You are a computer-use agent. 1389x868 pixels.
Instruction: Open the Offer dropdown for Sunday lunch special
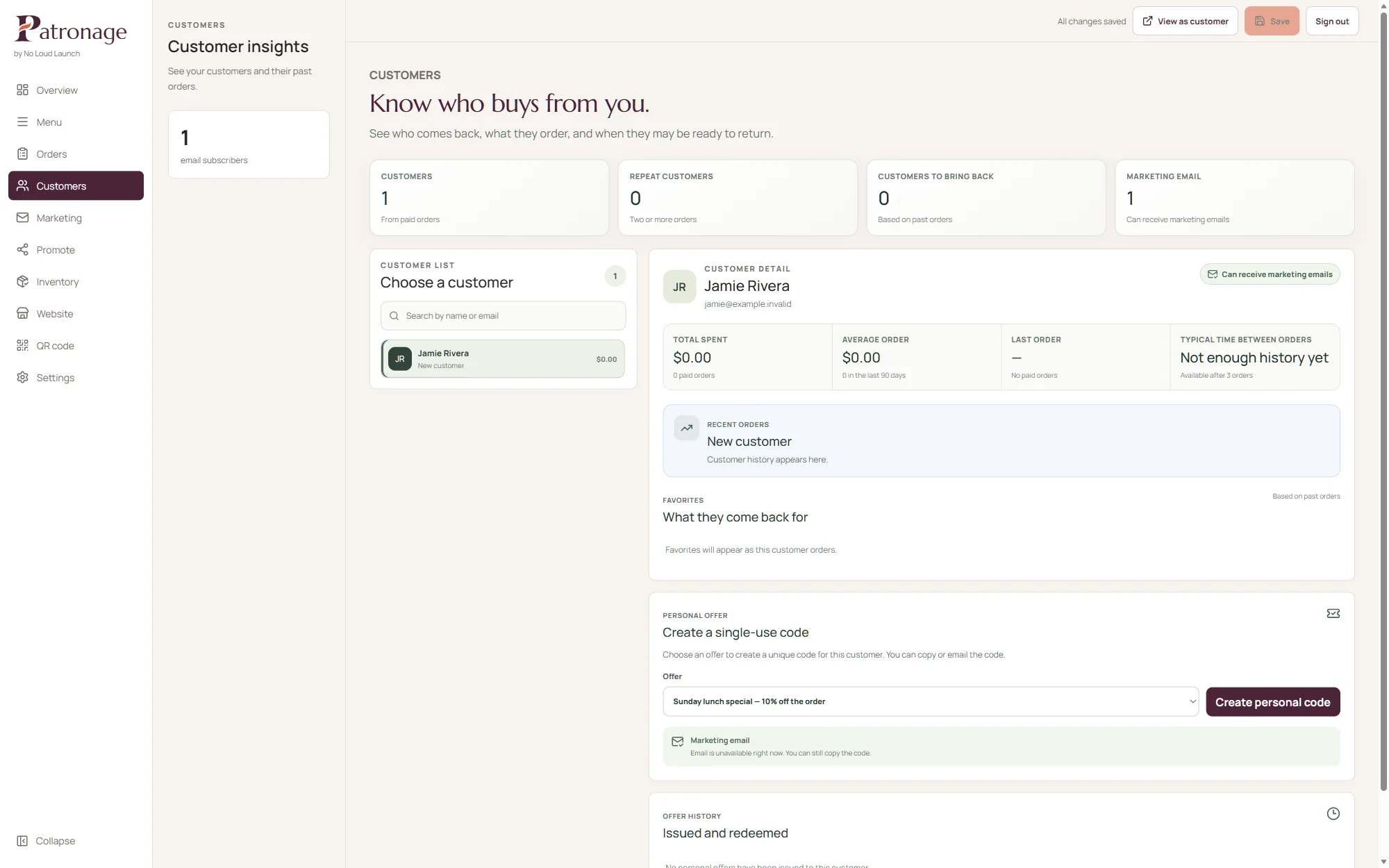click(931, 701)
